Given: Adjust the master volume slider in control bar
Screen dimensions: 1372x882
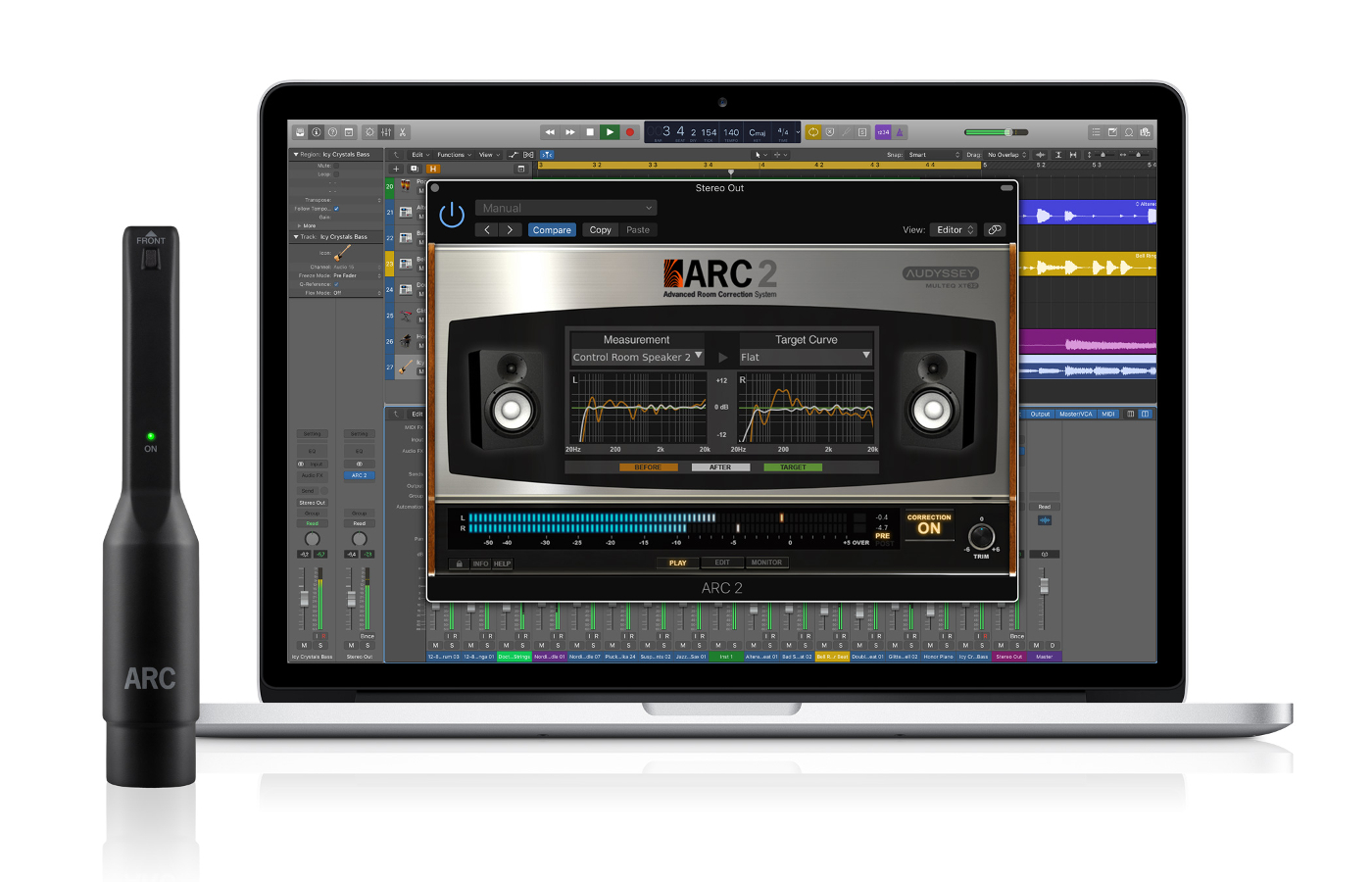Looking at the screenshot, I should pos(996,132).
